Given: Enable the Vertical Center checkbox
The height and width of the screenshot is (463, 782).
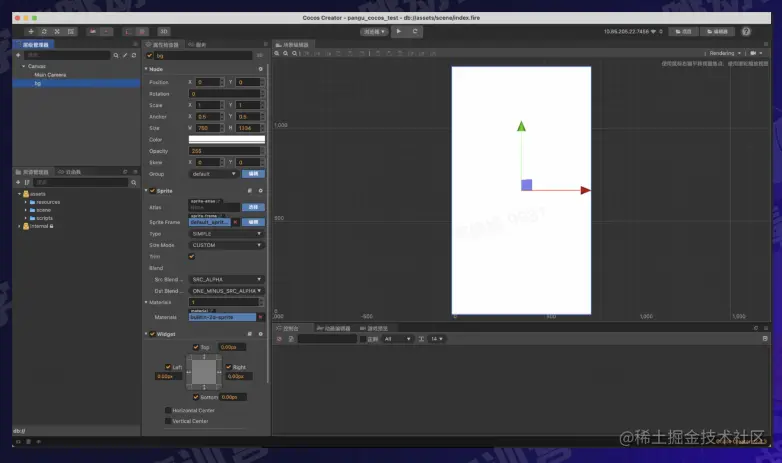Looking at the screenshot, I should tap(168, 421).
